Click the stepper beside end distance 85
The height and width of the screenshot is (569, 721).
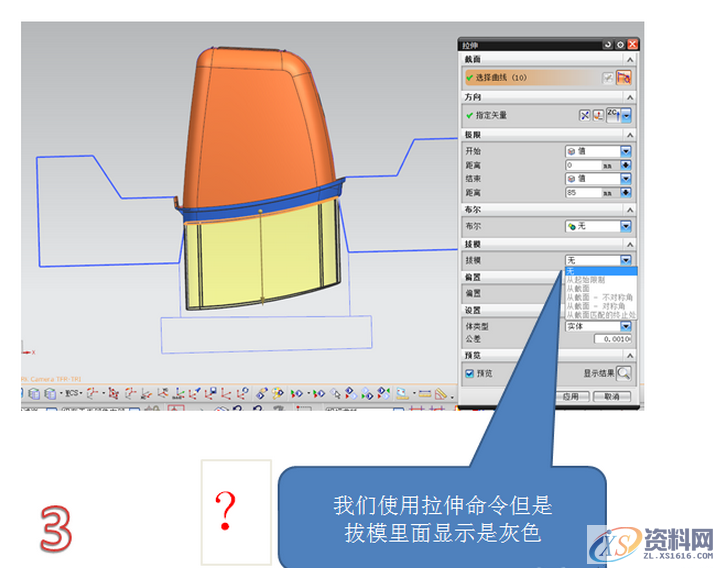(626, 192)
